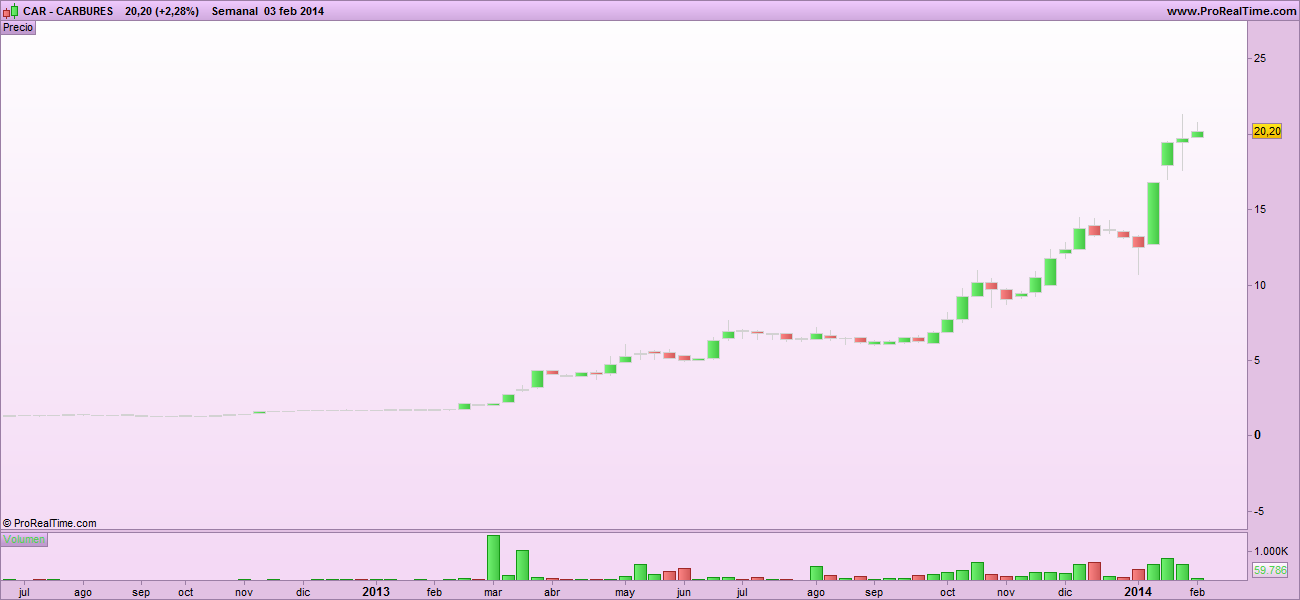This screenshot has height=600, width=1300.
Task: Click the candlestick chart icon beside CAR
Action: tap(10, 11)
